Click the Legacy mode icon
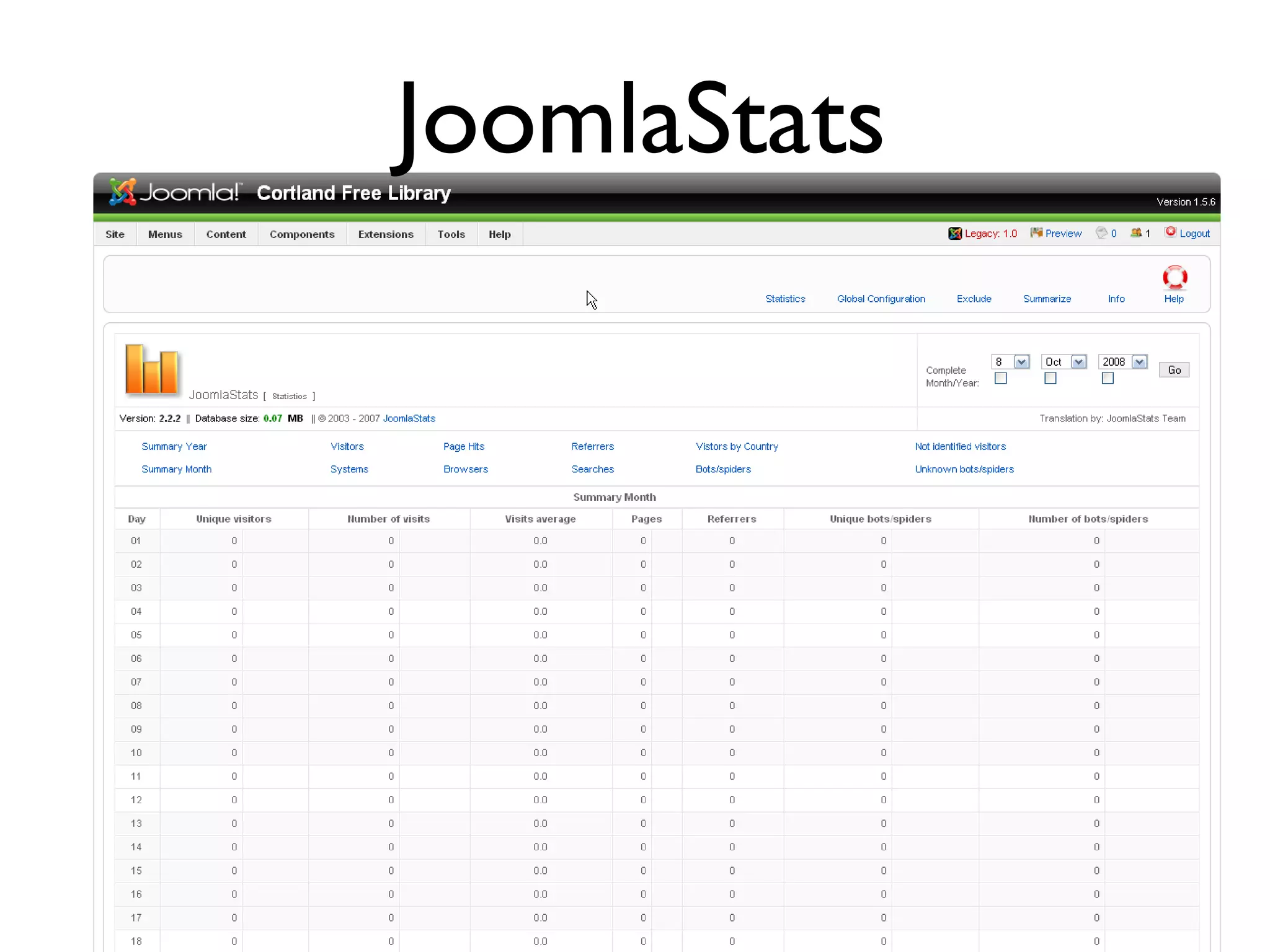The width and height of the screenshot is (1270, 952). 954,233
